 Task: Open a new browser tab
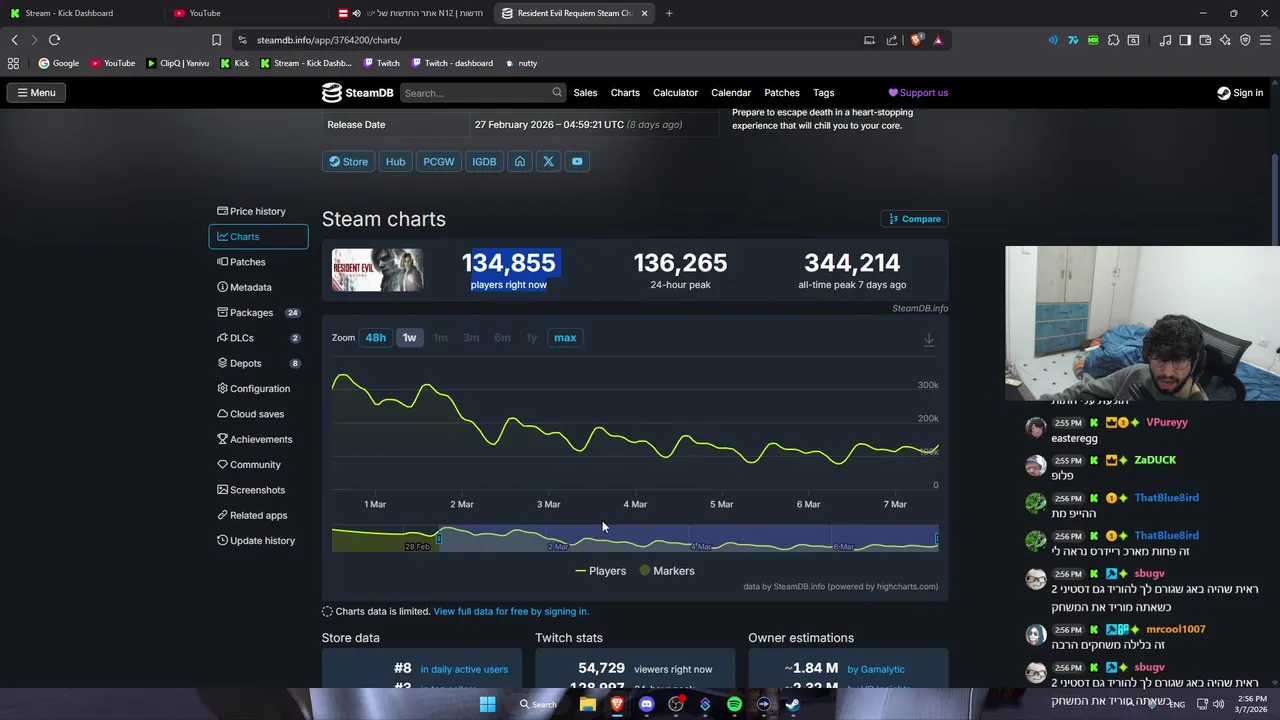click(669, 13)
